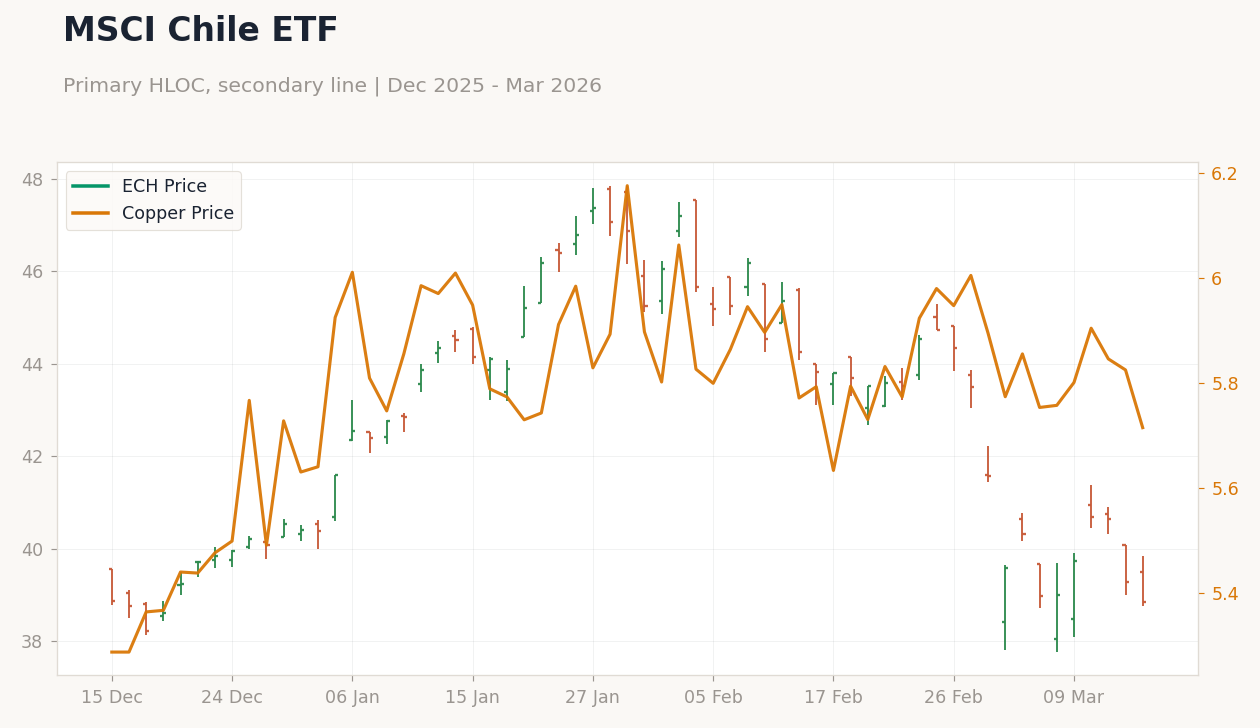This screenshot has height=728, width=1260.
Task: Select the Copper Price legend entry
Action: 153,213
